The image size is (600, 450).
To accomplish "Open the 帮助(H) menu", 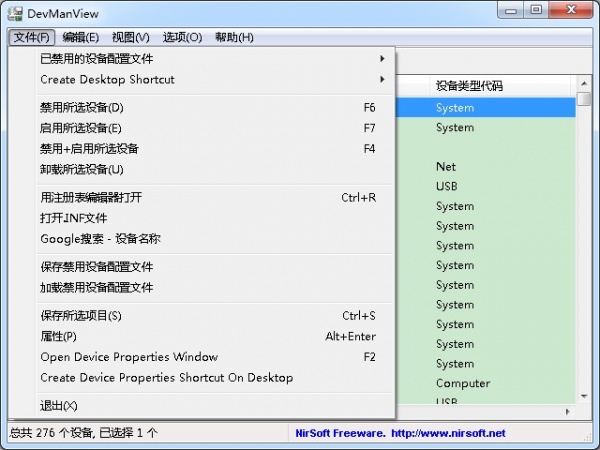I will (233, 37).
